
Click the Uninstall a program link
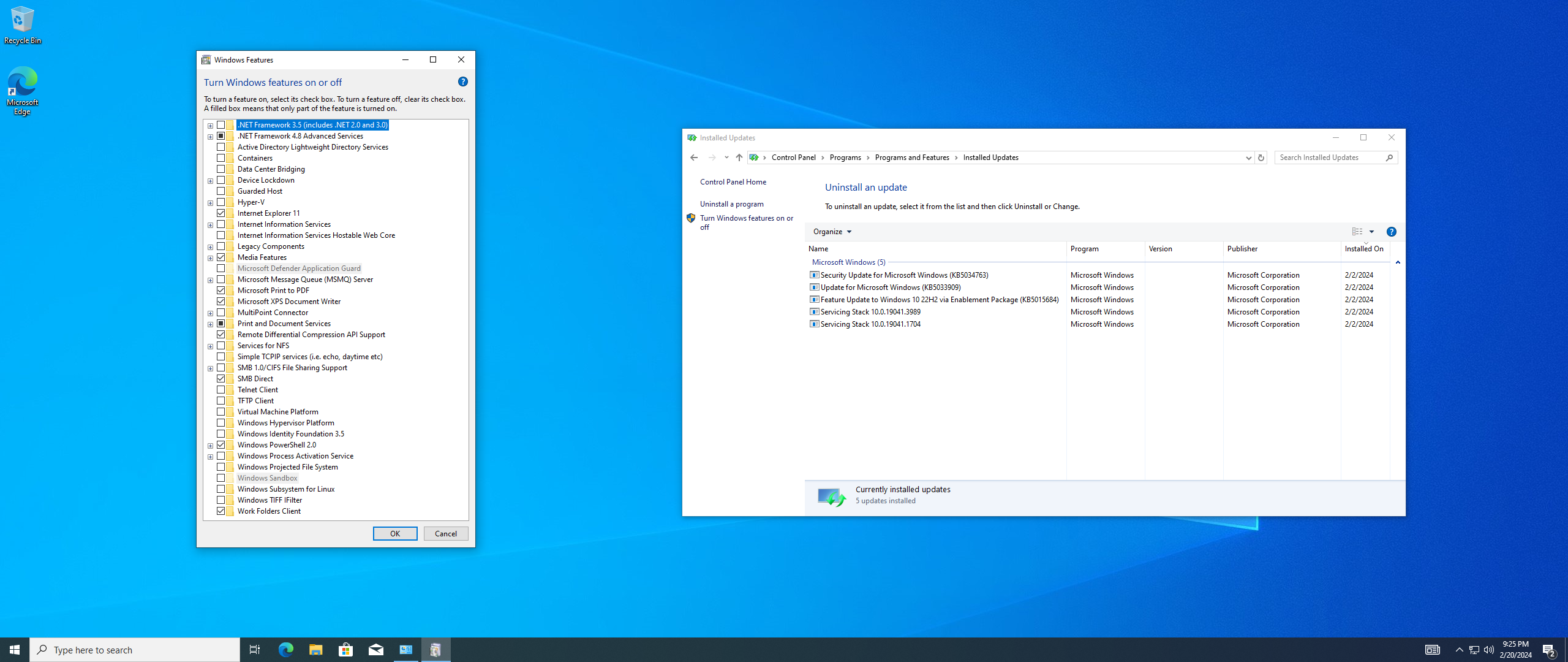click(x=731, y=204)
